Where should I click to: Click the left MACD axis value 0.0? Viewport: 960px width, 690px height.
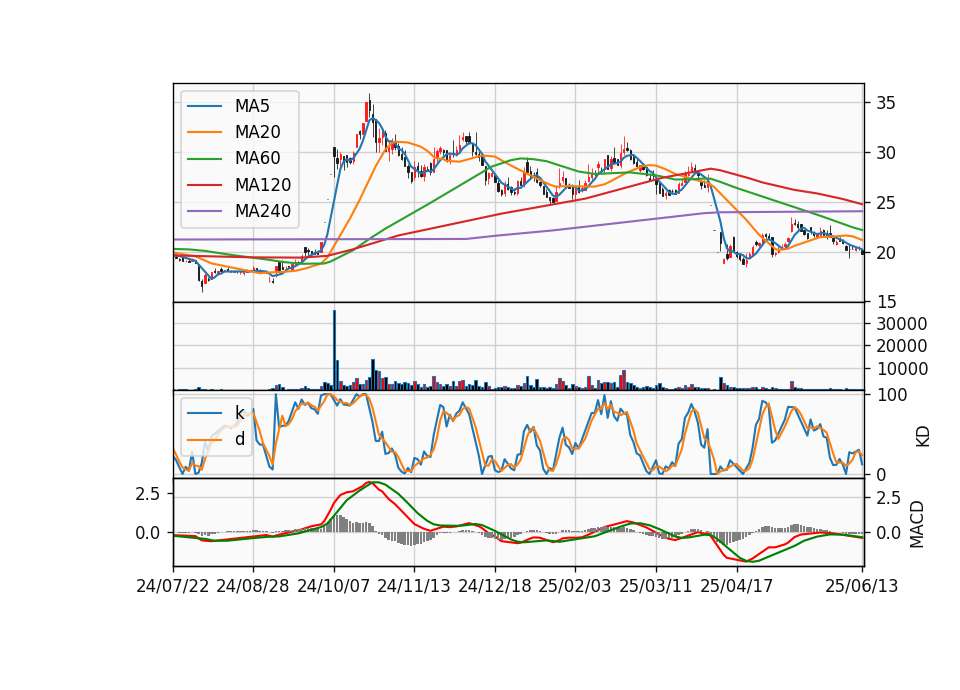coord(148,533)
